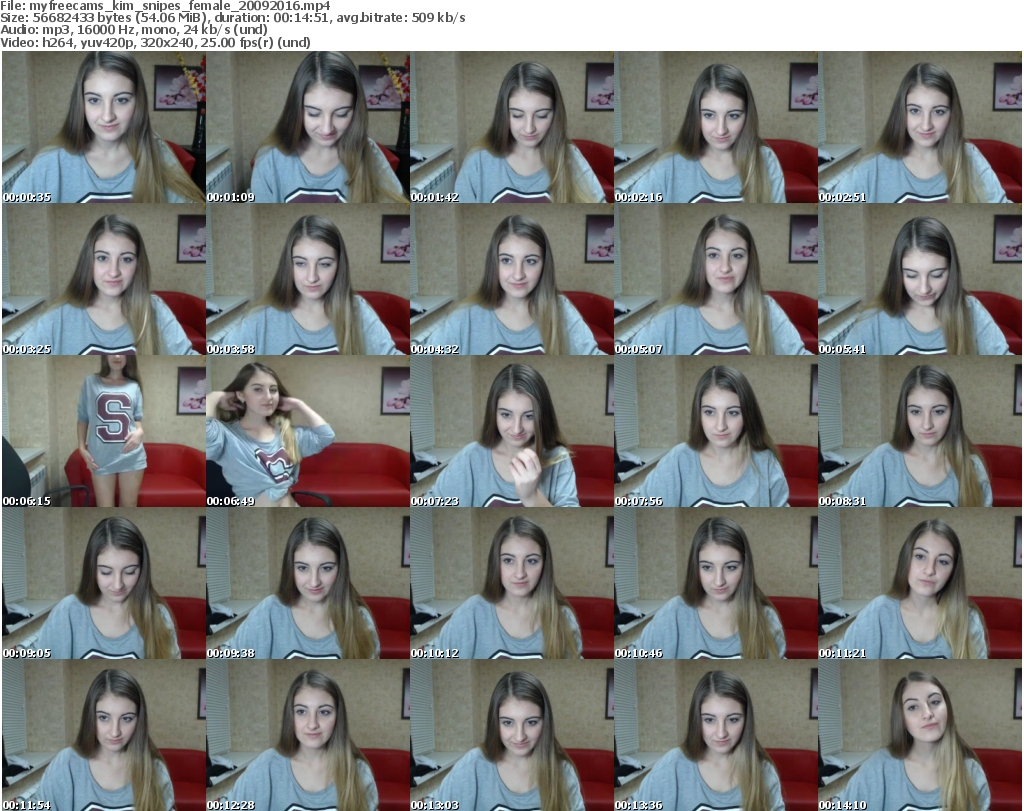Select the thumbnail frame stamped 00:02:16

pyautogui.click(x=716, y=127)
